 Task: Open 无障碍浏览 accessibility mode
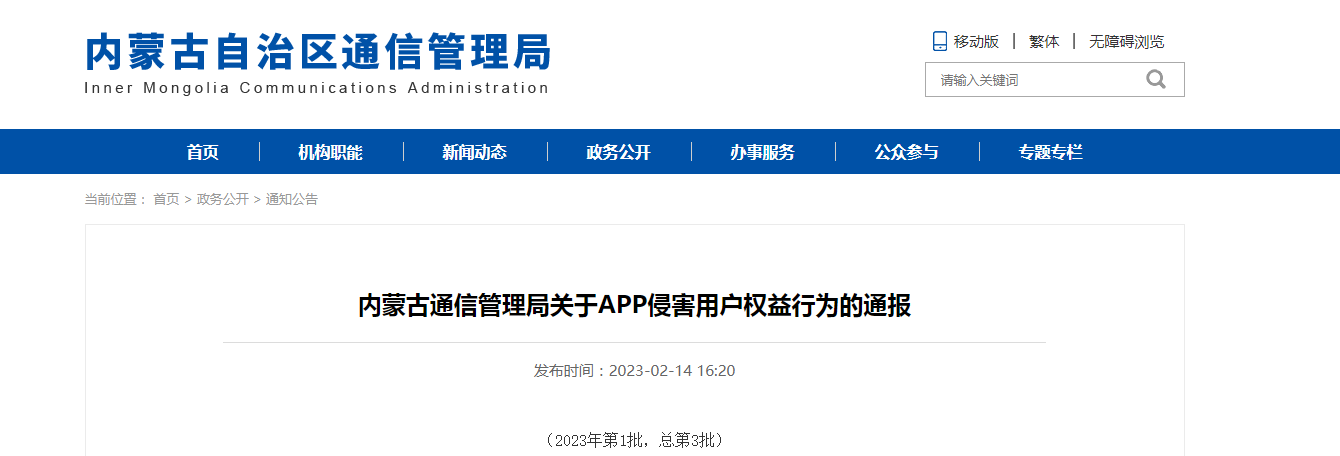point(1126,41)
